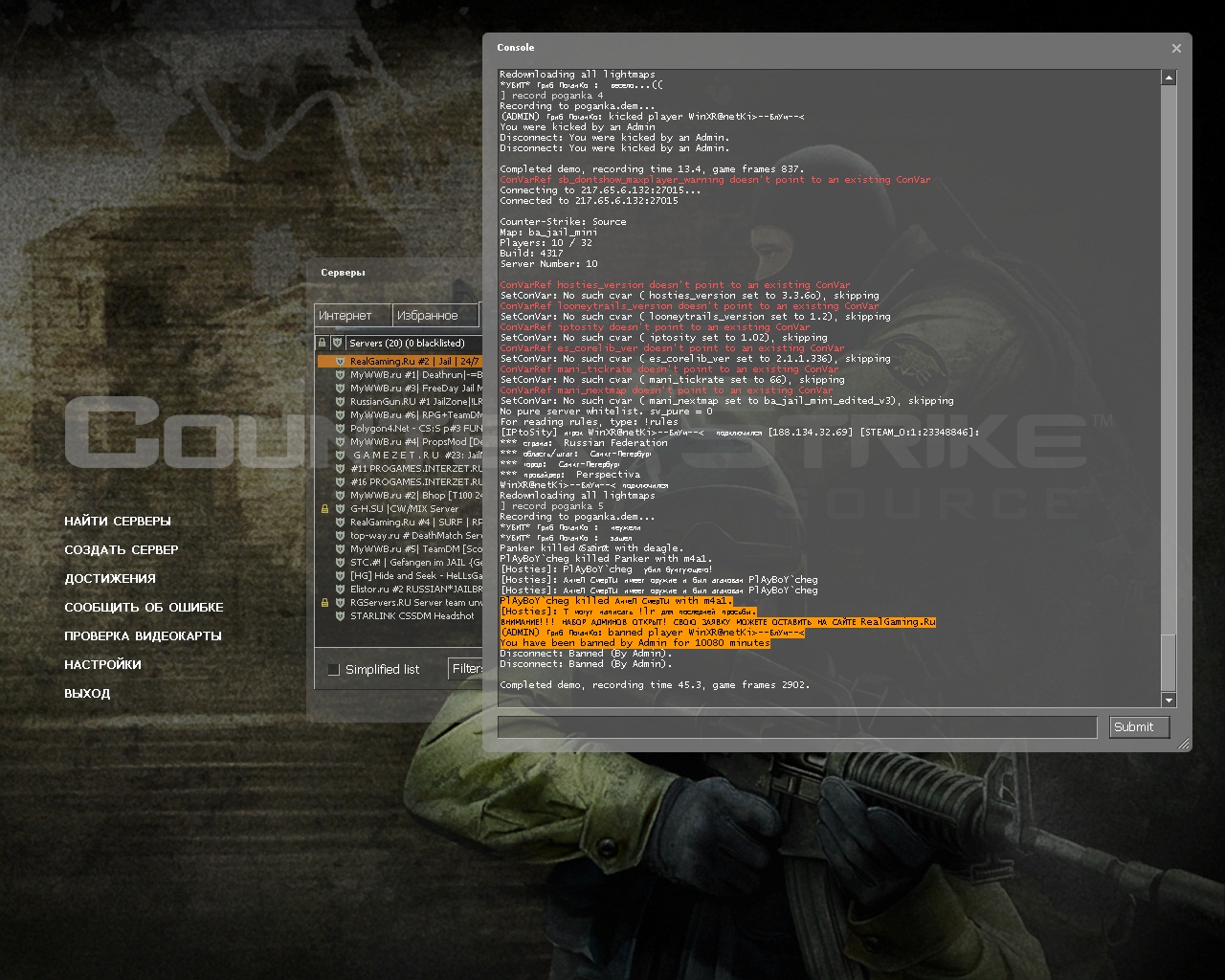This screenshot has width=1225, height=980.
Task: Click the Console command input field
Action: pyautogui.click(x=797, y=727)
